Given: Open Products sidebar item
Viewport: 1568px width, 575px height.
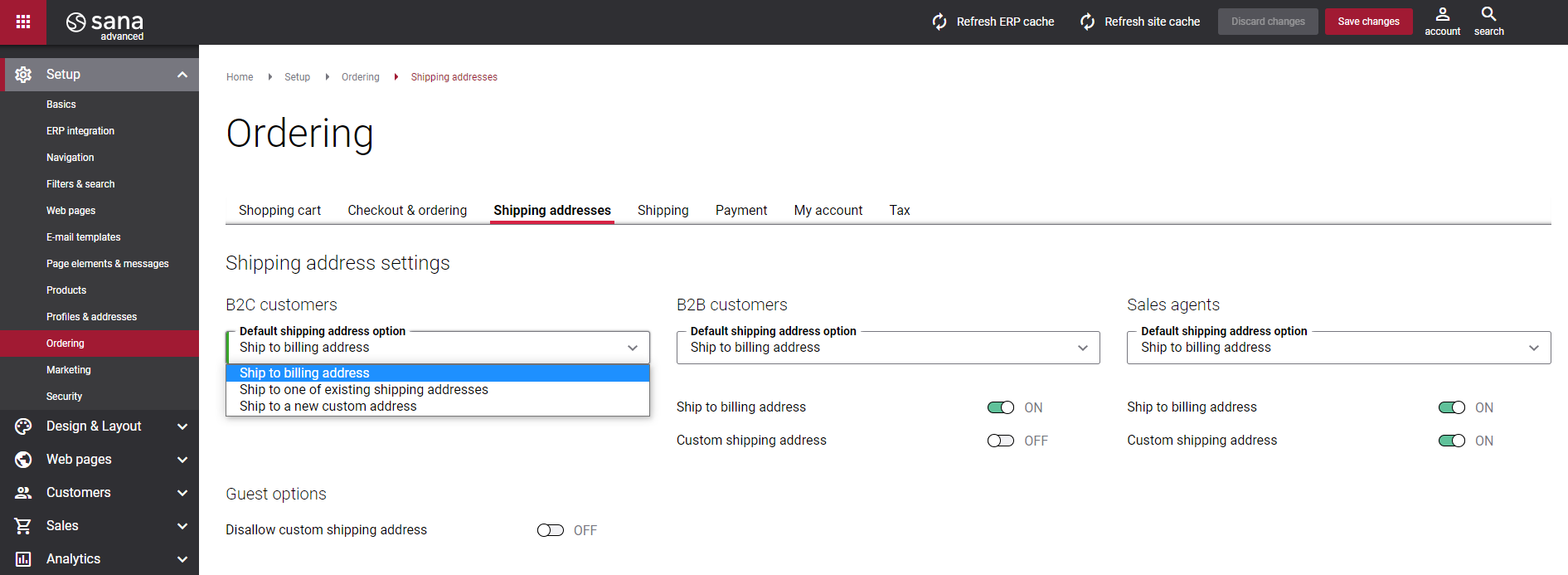Looking at the screenshot, I should pyautogui.click(x=100, y=290).
